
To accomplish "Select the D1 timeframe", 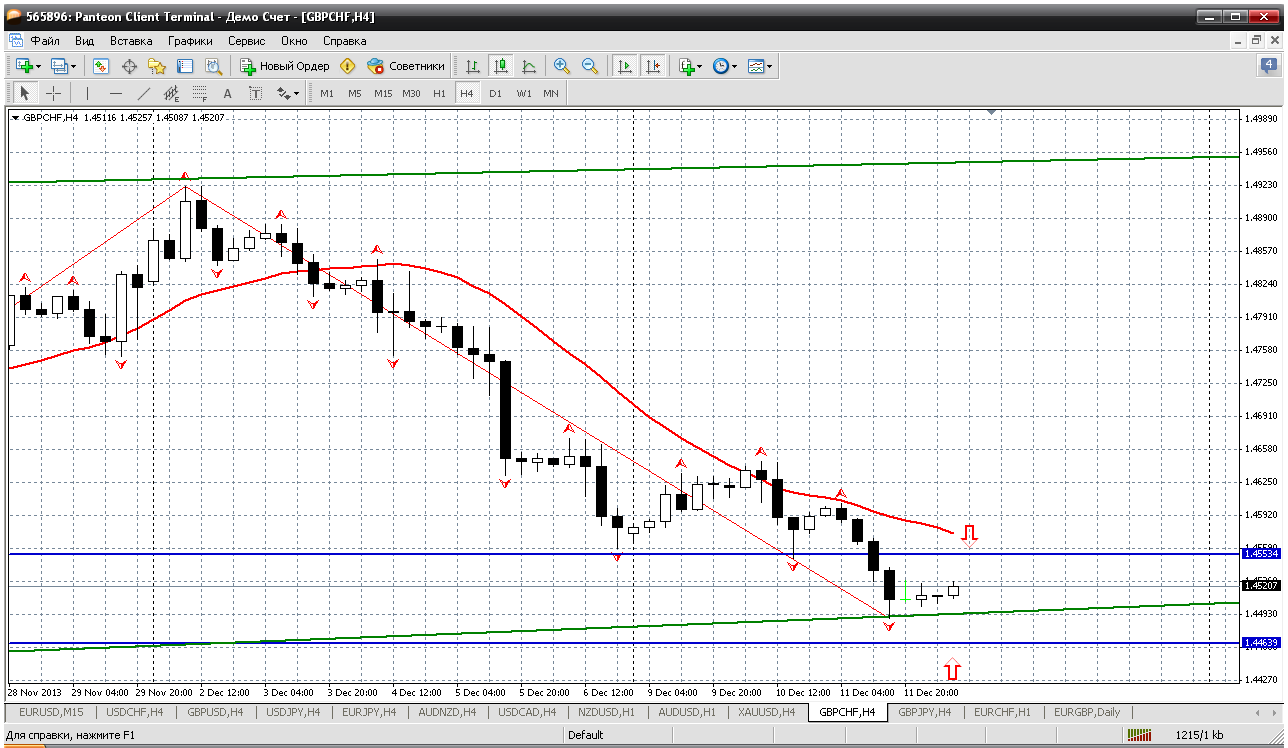I will click(495, 93).
